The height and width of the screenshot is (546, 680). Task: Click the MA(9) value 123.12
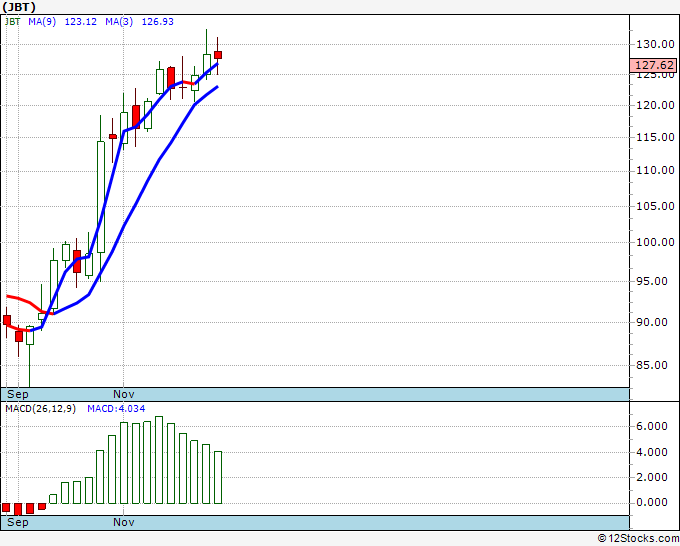(x=81, y=22)
